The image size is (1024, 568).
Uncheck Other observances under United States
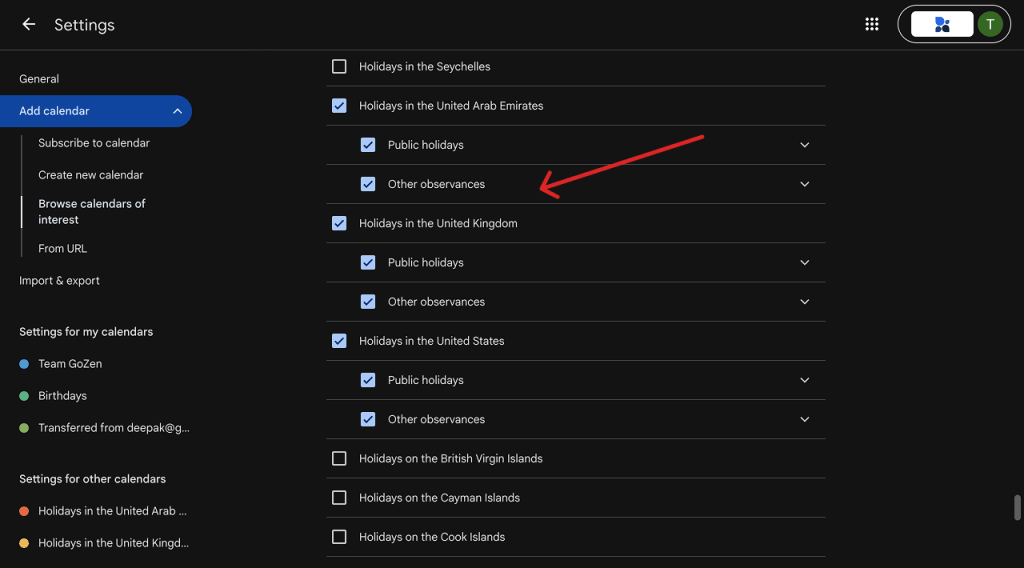[368, 419]
